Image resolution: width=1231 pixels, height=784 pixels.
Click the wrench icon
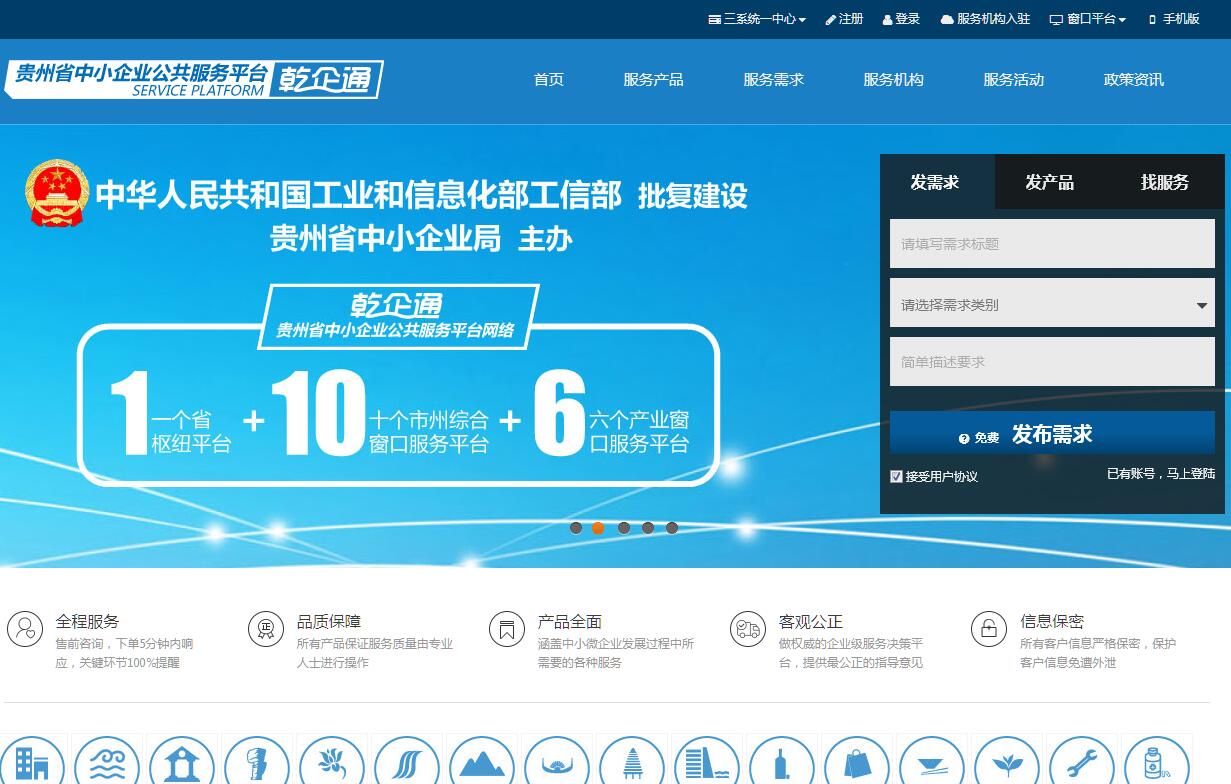(1082, 765)
